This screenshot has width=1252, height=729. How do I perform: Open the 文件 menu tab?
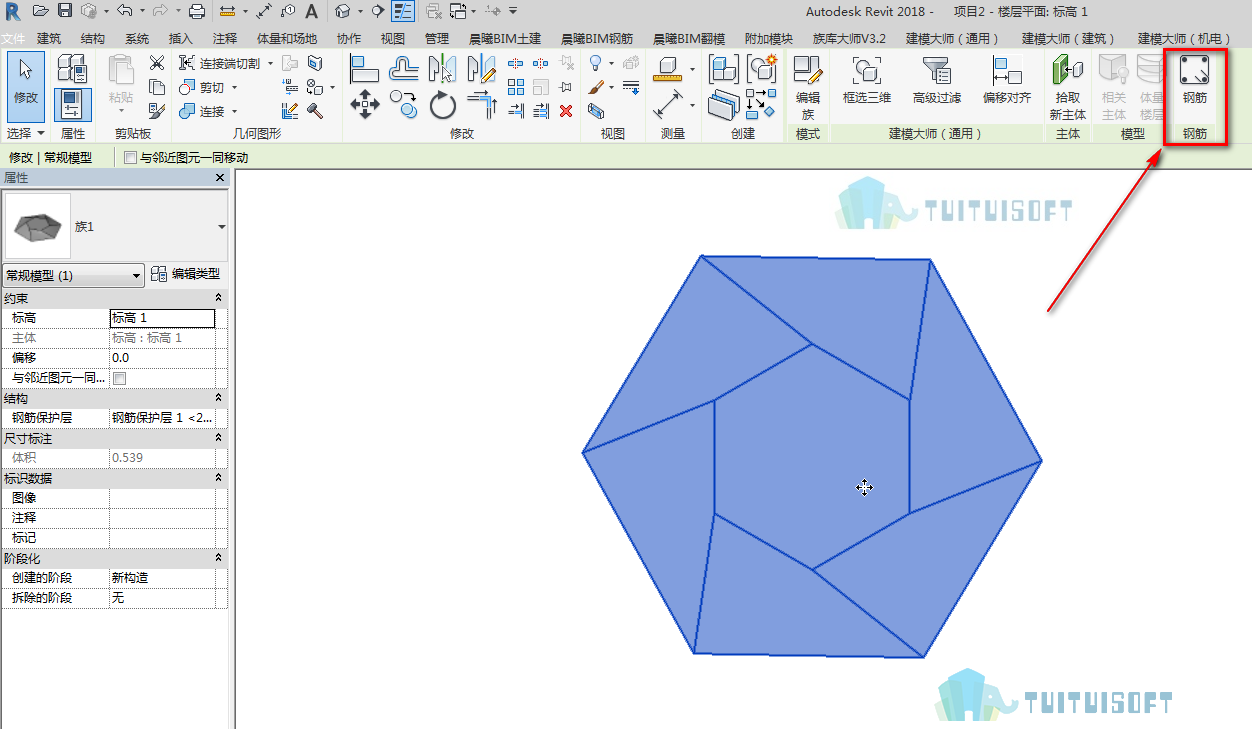pos(13,39)
